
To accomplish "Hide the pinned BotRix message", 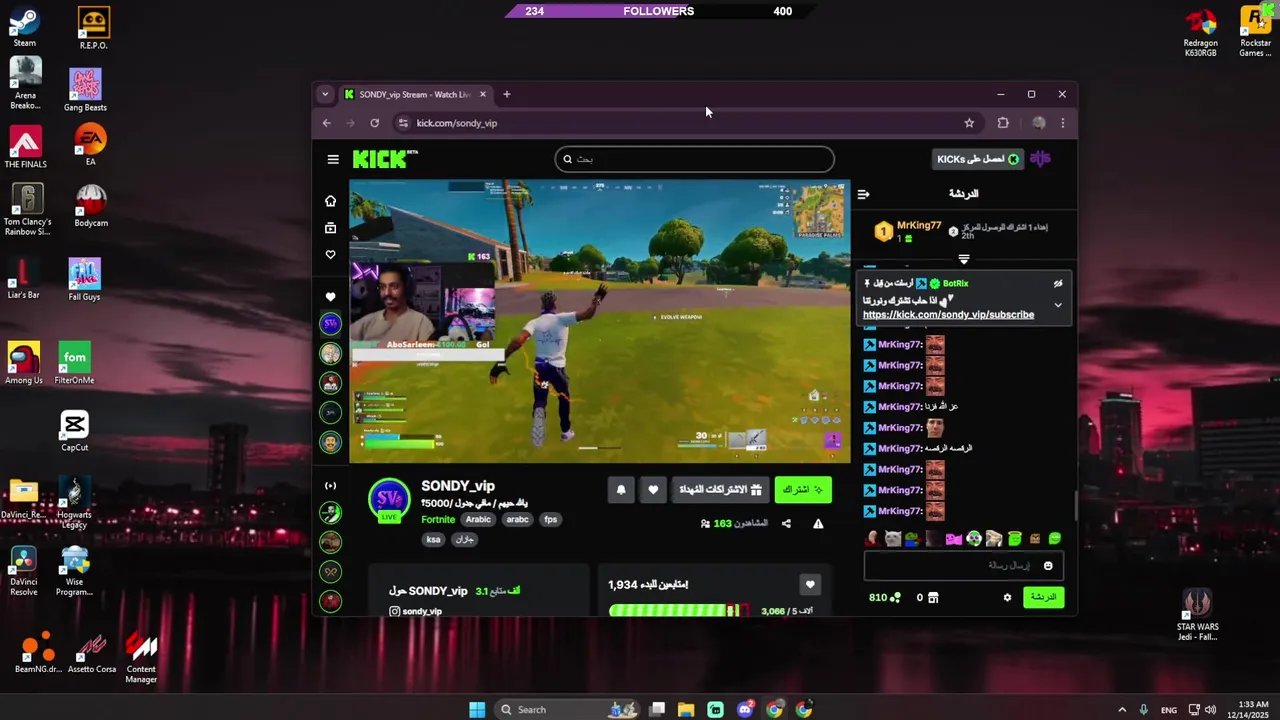I will pos(1057,284).
